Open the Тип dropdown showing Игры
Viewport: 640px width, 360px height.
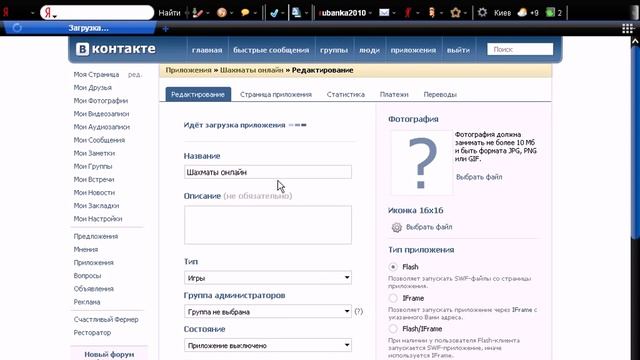268,278
